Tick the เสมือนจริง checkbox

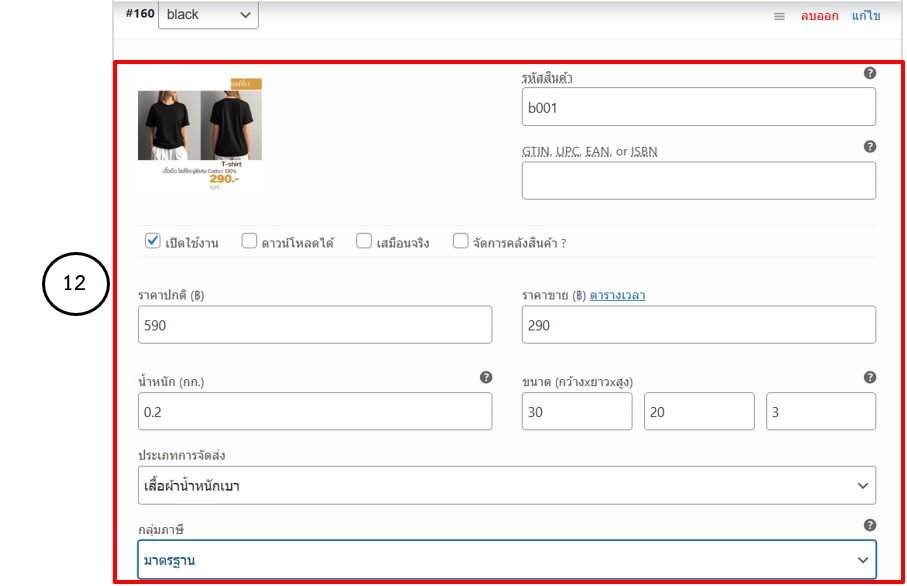[x=365, y=241]
